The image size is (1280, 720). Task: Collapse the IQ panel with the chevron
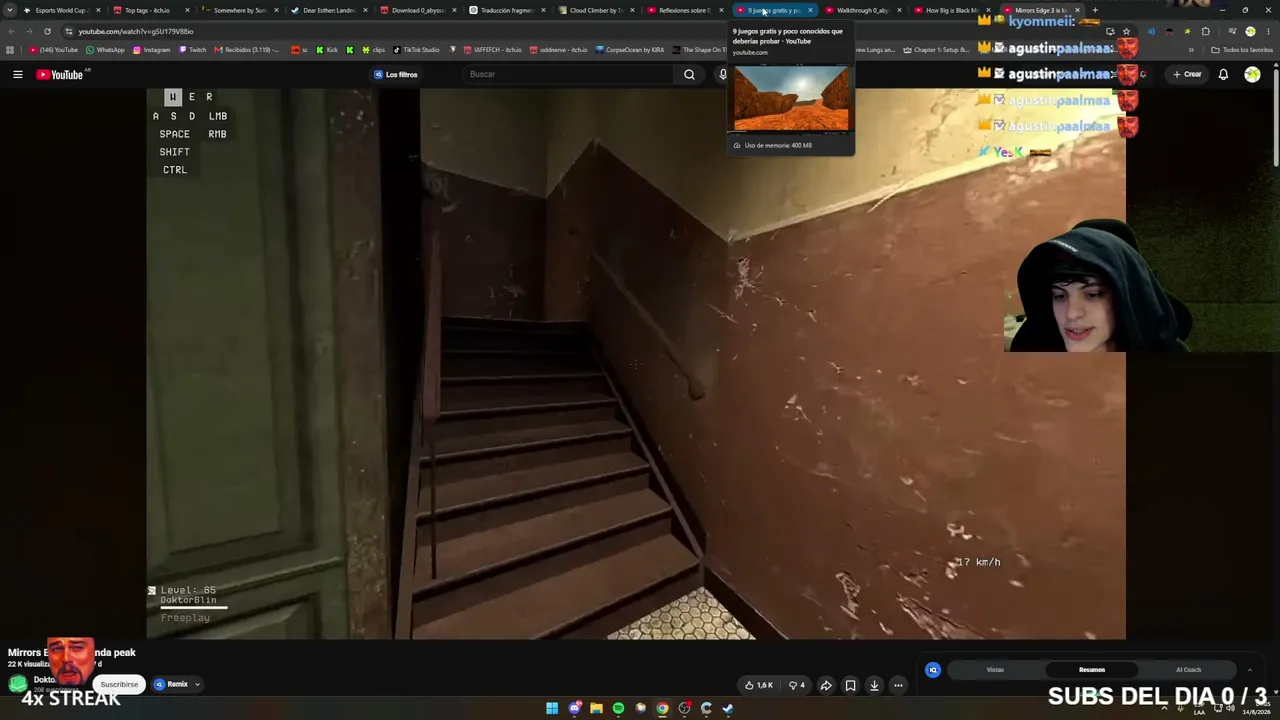[1249, 670]
